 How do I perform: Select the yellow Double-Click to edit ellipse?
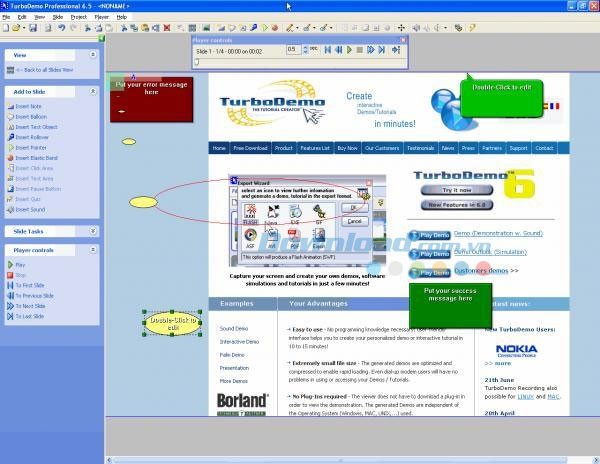(173, 324)
